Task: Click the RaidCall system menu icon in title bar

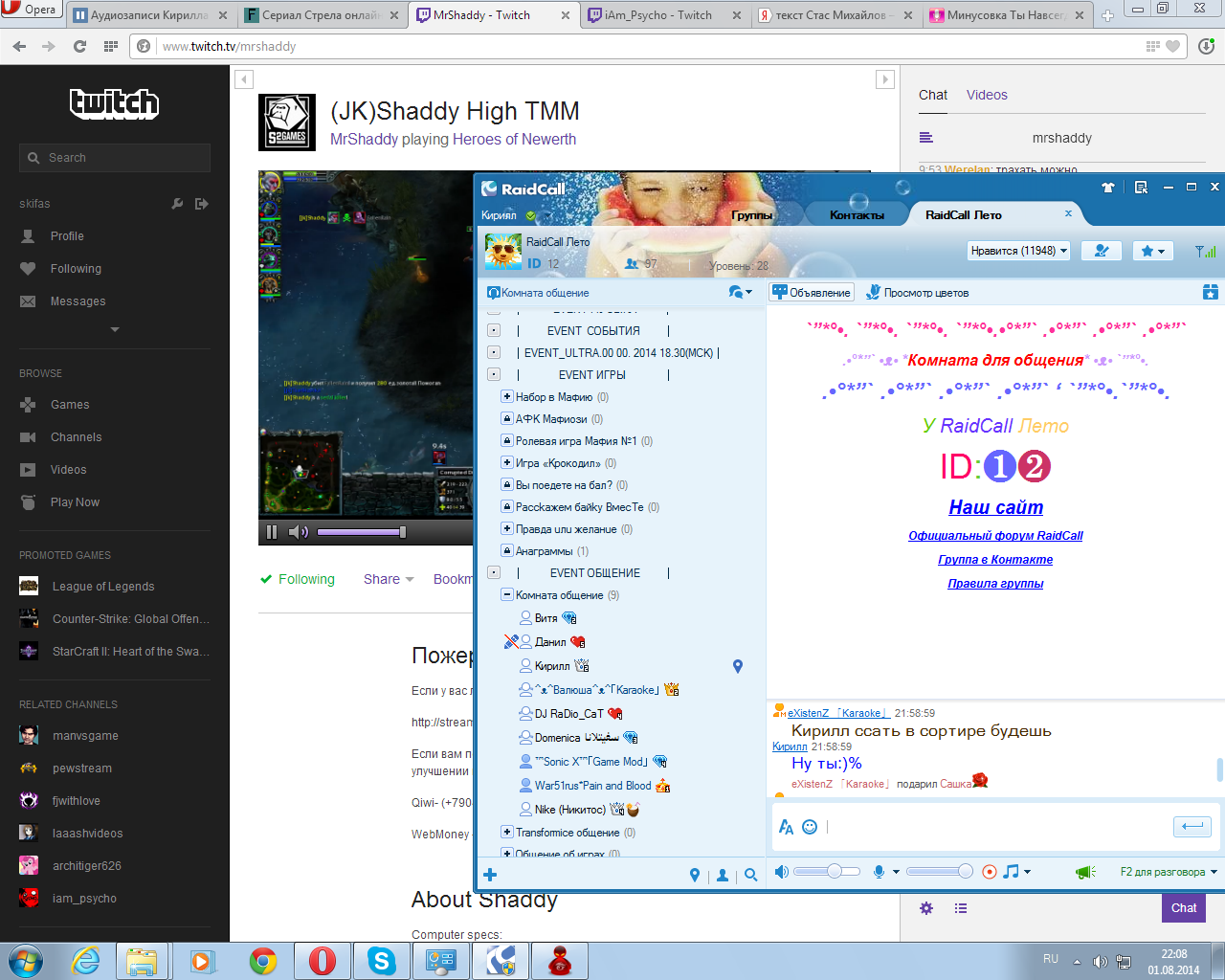Action: click(1141, 188)
